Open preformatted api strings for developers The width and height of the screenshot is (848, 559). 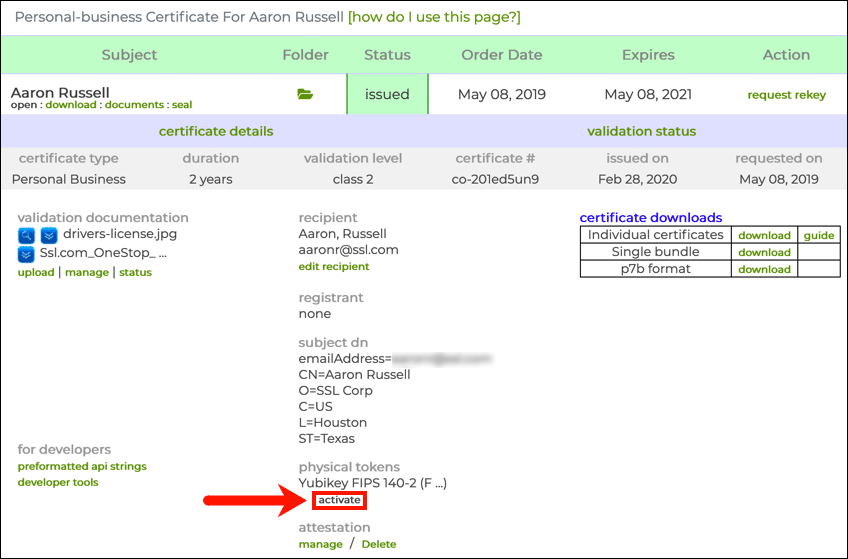82,466
